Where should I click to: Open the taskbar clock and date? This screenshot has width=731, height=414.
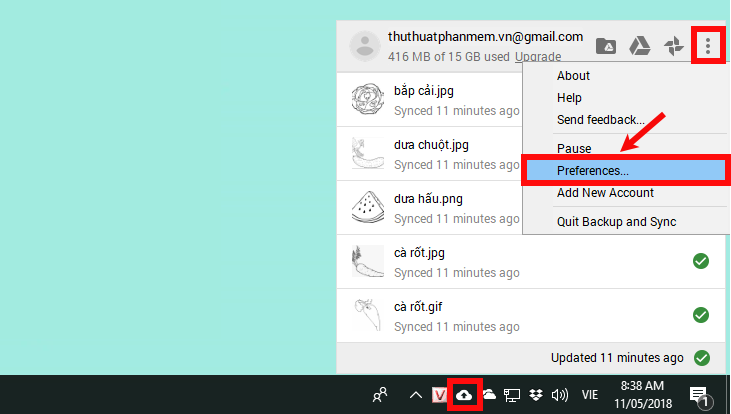642,394
